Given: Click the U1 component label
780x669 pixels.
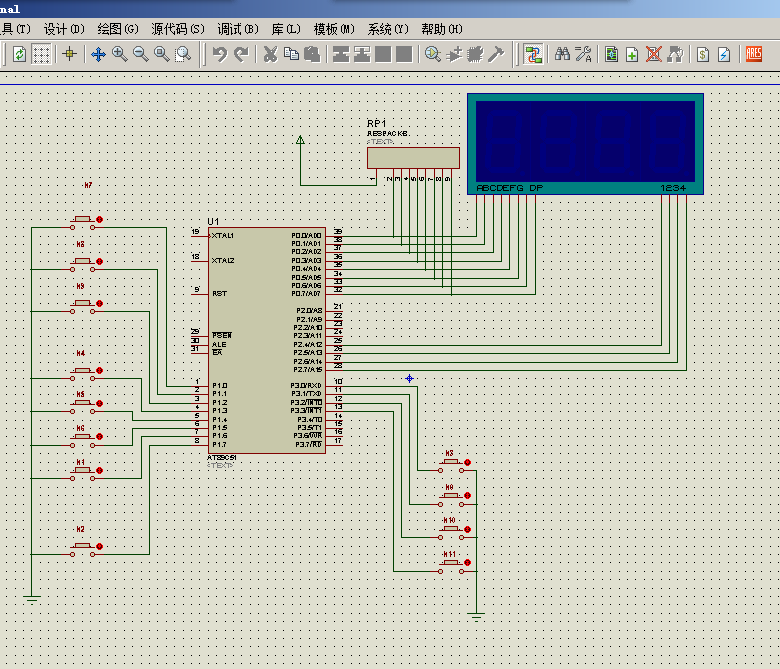Looking at the screenshot, I should coord(213,221).
